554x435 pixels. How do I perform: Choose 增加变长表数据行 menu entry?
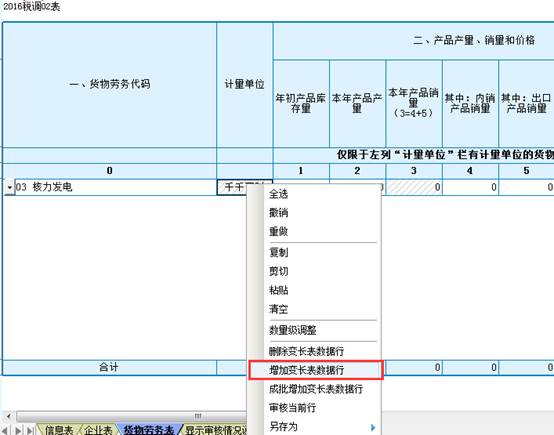click(306, 370)
